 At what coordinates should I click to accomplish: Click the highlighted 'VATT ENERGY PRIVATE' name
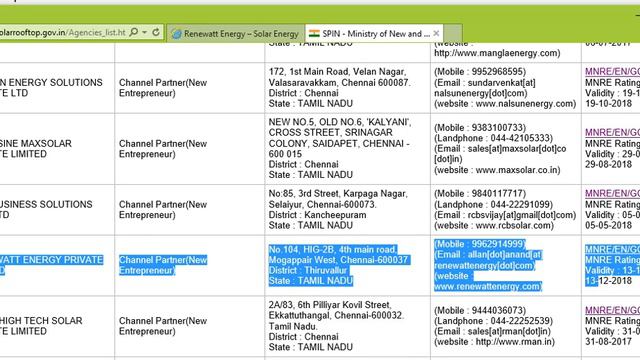[x=51, y=260]
